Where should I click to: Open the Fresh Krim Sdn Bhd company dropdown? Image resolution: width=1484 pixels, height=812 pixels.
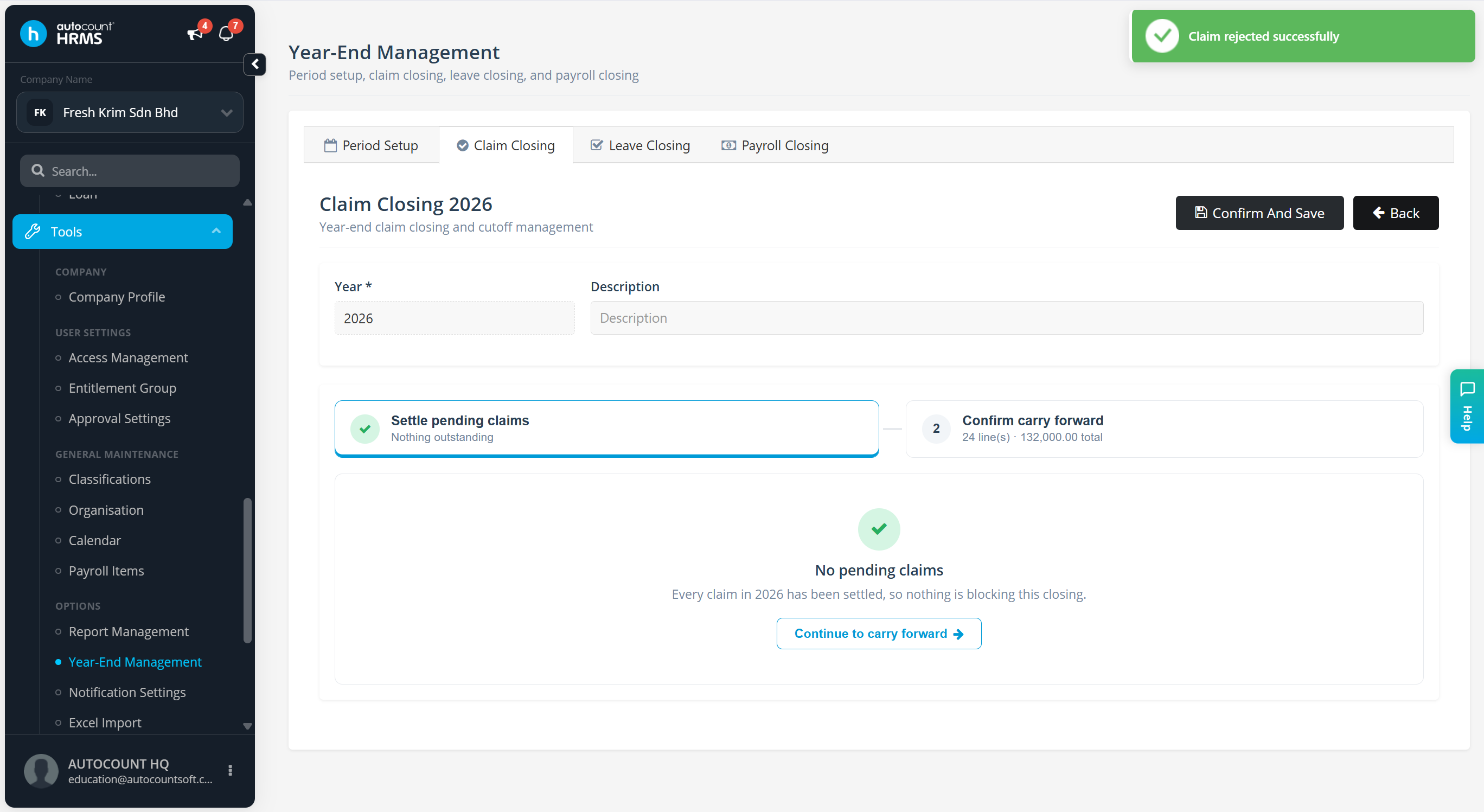tap(130, 112)
